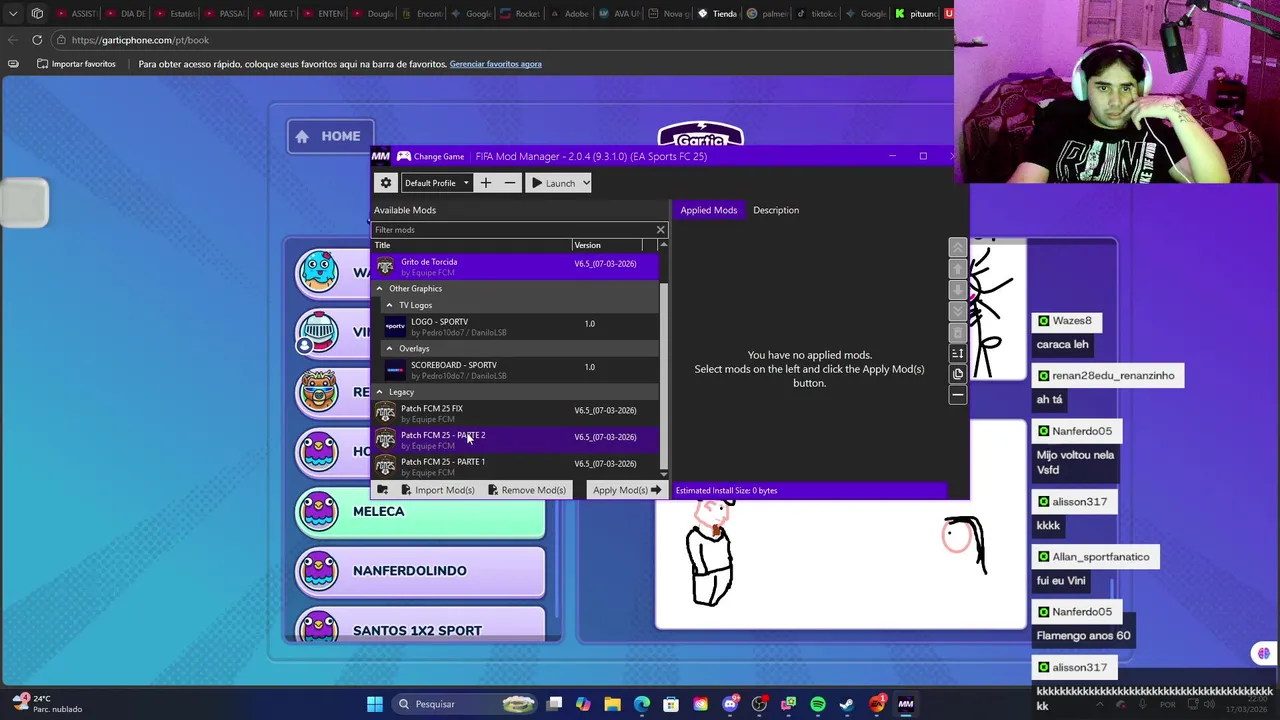This screenshot has width=1280, height=720.
Task: Move mod up arrow icon
Action: point(957,269)
